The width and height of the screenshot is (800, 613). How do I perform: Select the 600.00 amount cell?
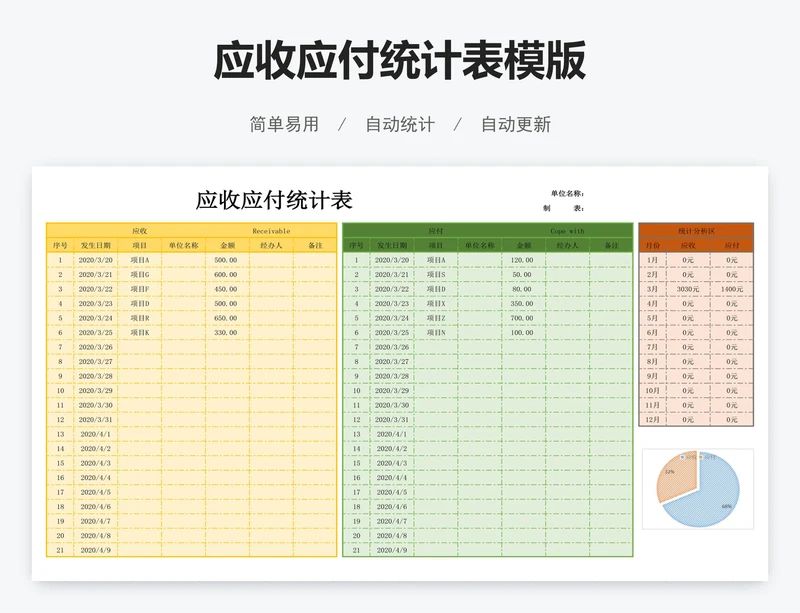(x=226, y=275)
